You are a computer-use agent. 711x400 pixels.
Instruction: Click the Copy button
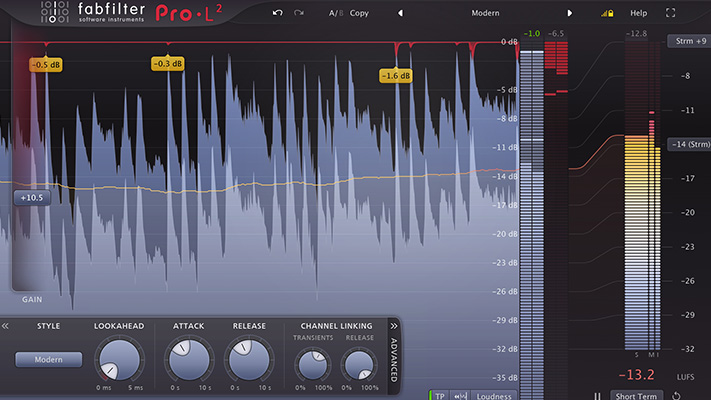pyautogui.click(x=359, y=14)
